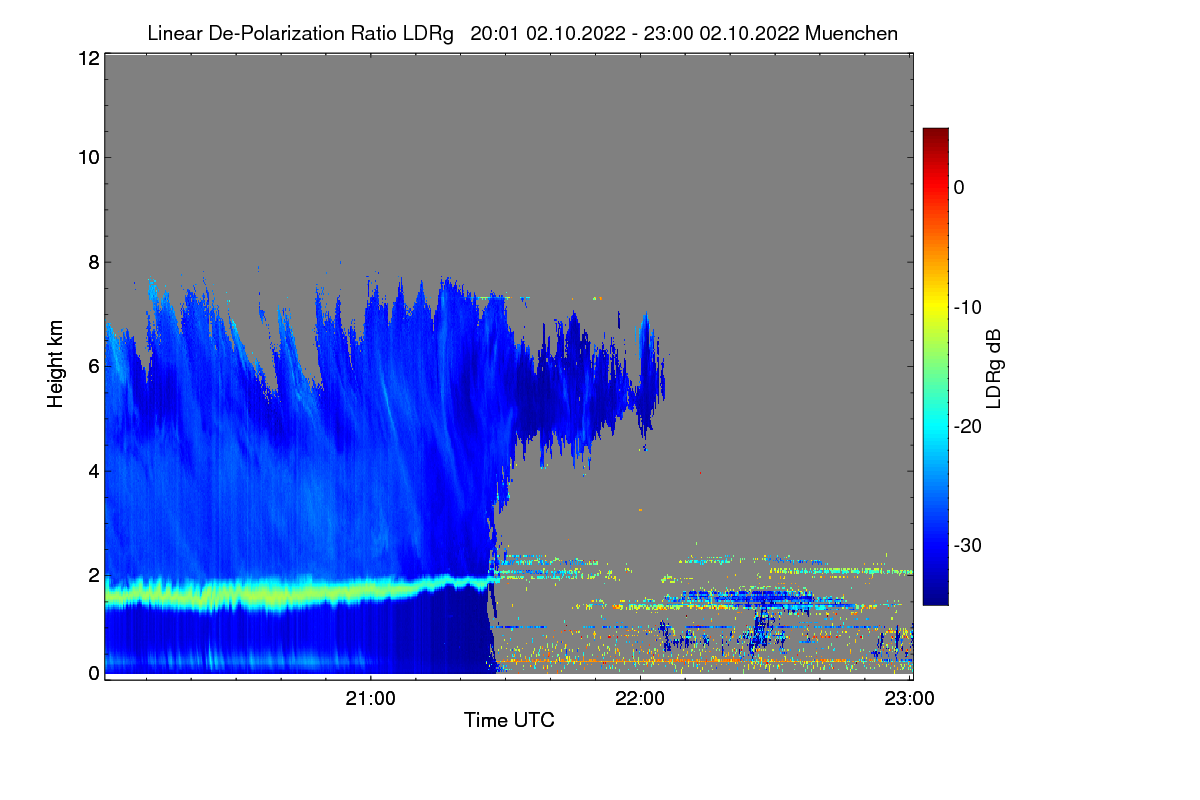Click the '6' height tick label
1200x800 pixels.
click(92, 366)
